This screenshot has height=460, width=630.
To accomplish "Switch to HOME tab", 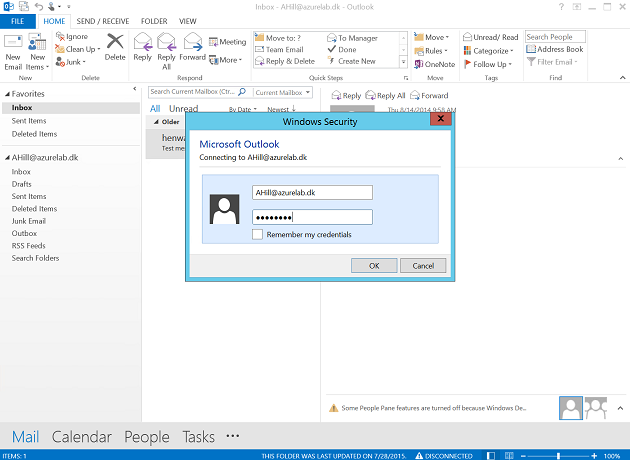I will (54, 21).
